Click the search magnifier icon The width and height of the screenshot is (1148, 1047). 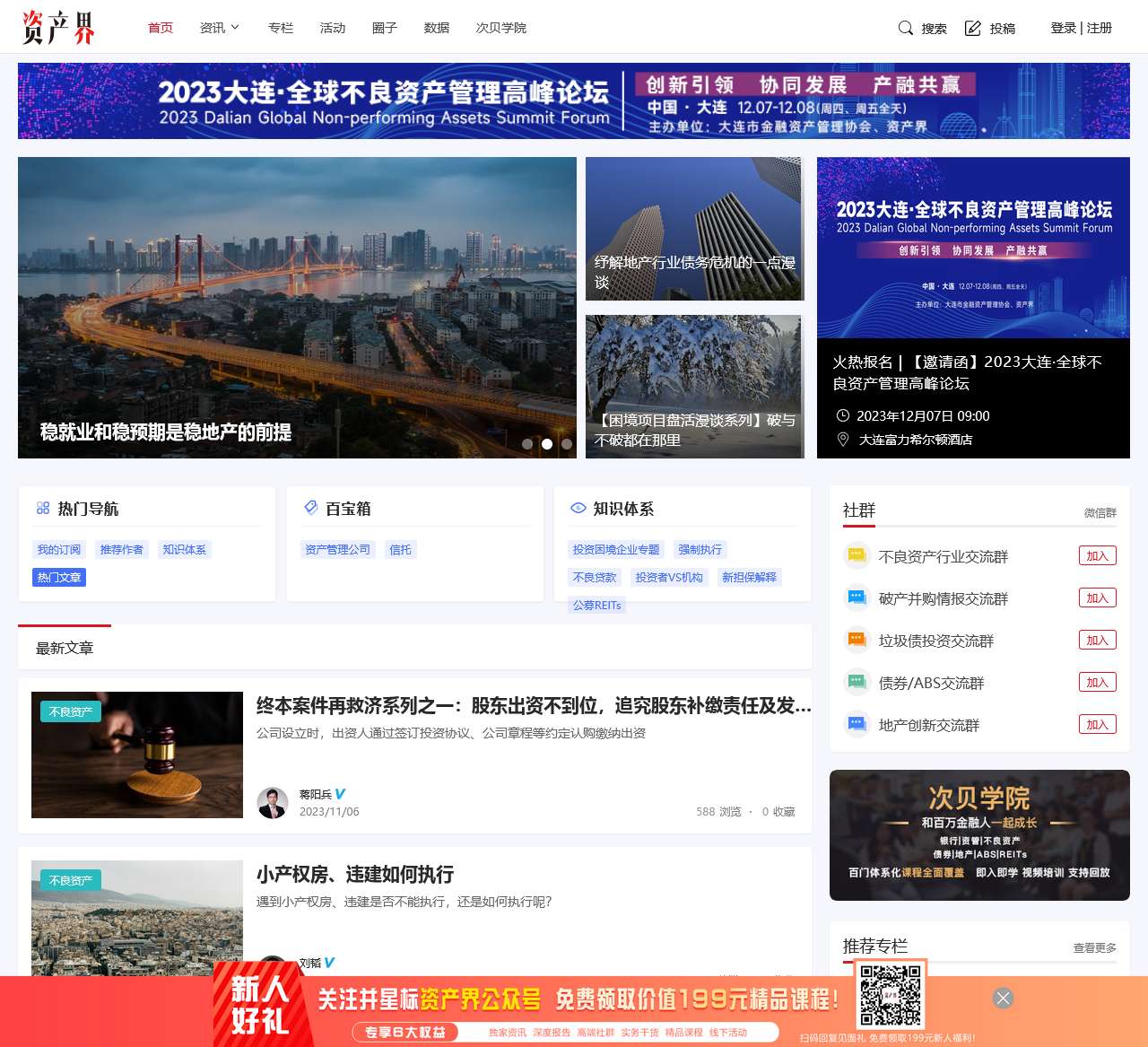coord(906,28)
